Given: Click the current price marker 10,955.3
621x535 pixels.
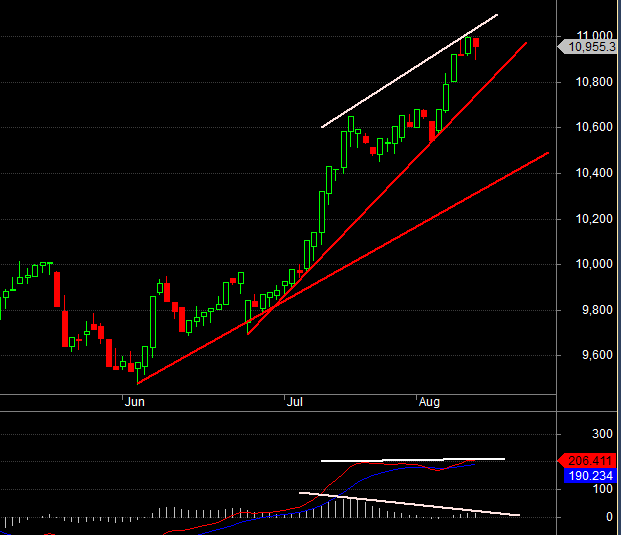Looking at the screenshot, I should pos(587,47).
